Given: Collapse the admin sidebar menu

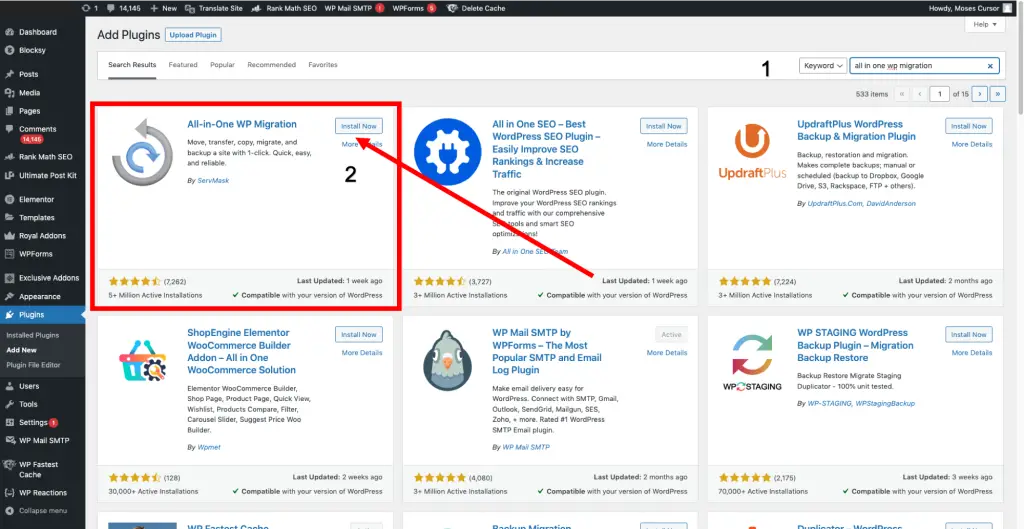Looking at the screenshot, I should tap(42, 511).
